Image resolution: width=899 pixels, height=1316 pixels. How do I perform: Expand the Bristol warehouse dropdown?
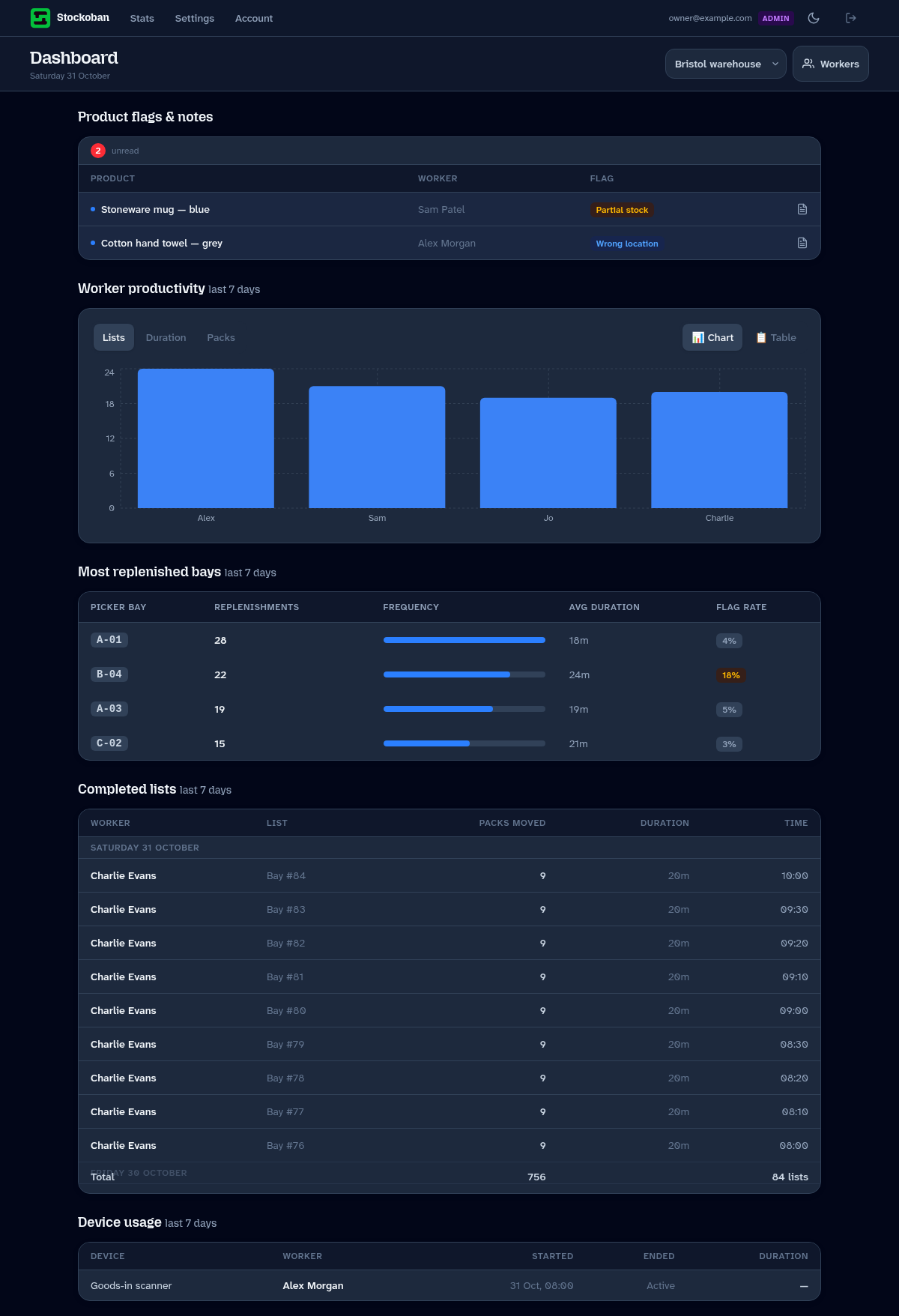pos(726,64)
